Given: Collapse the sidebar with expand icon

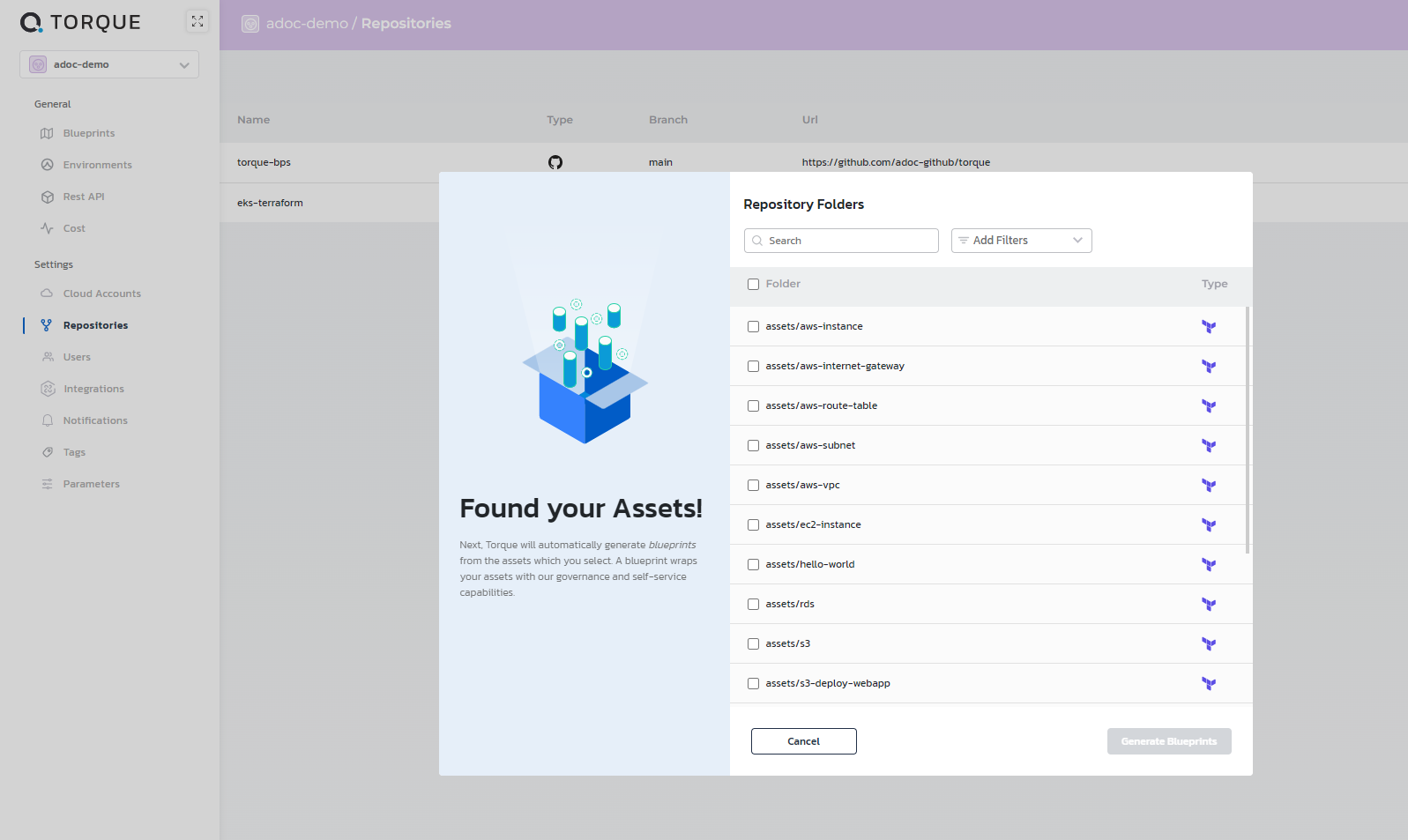Looking at the screenshot, I should click(197, 21).
